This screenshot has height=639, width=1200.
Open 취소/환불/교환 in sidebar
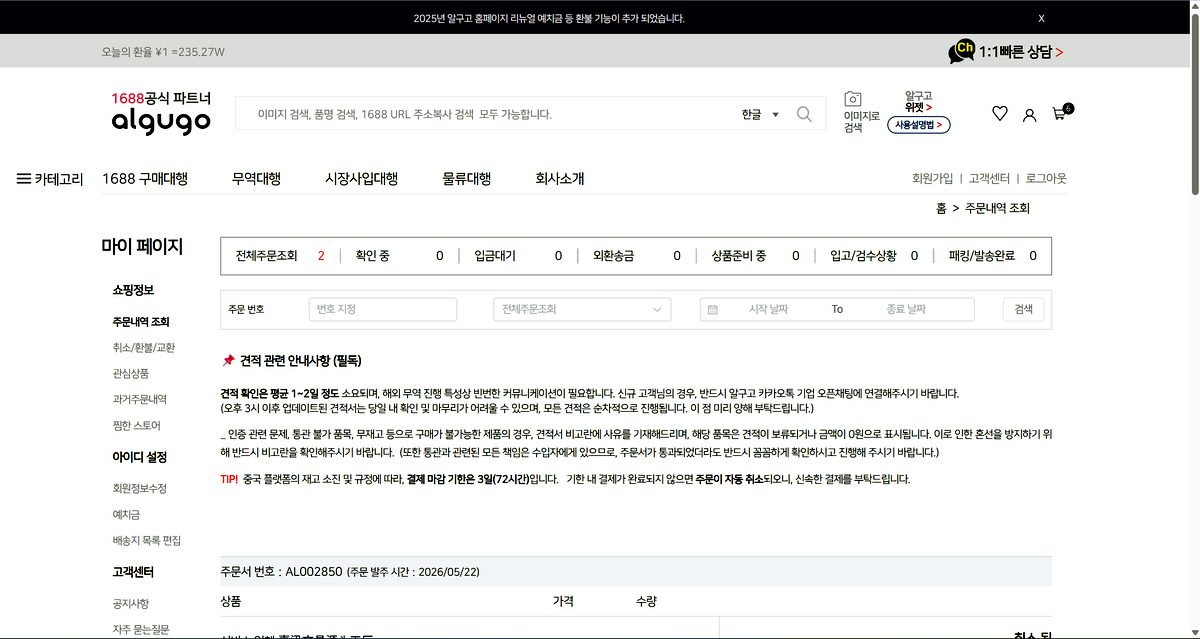point(144,348)
